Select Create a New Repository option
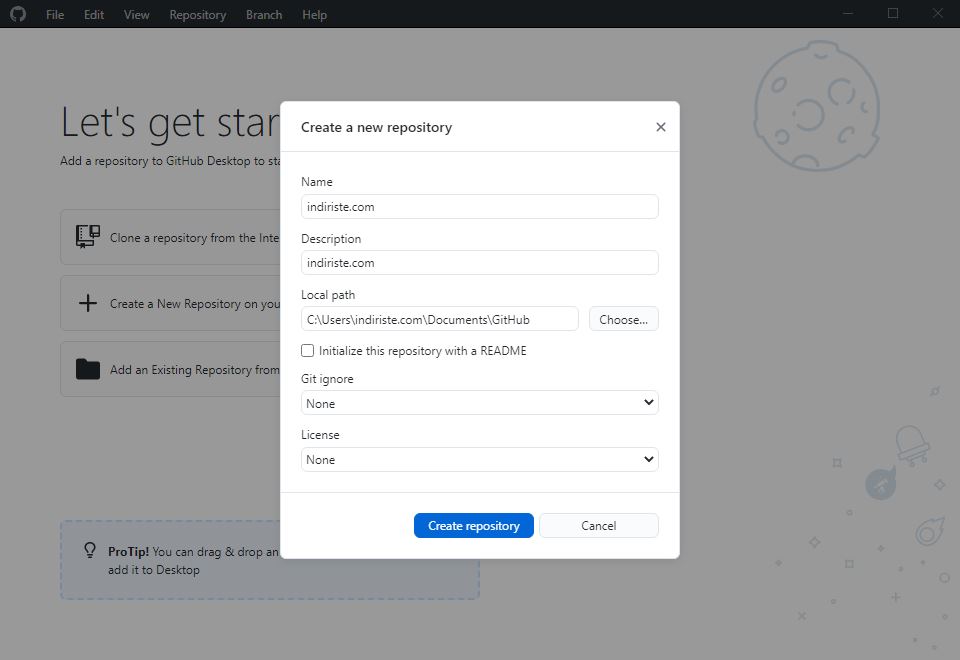960x660 pixels. click(x=171, y=304)
